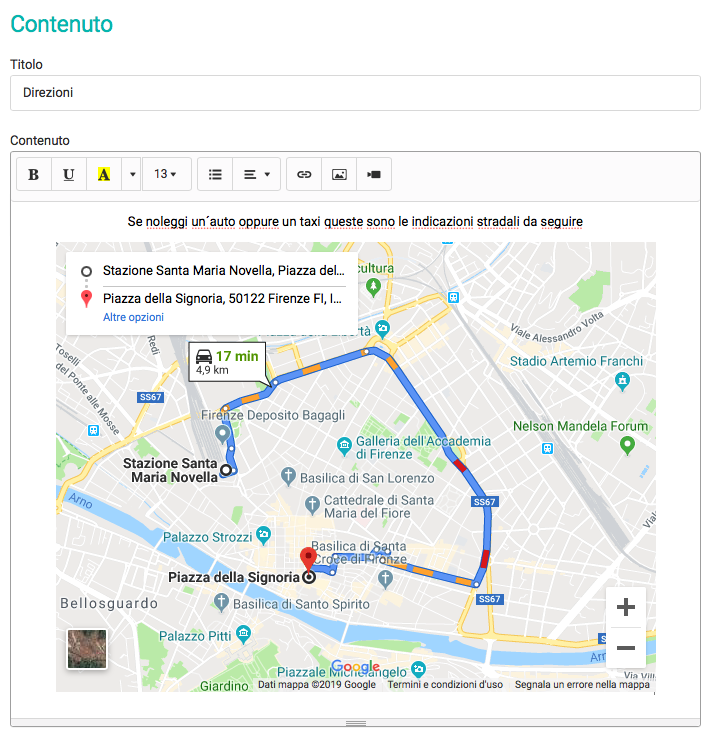Click the 'Altre opzioni' link on the map

coord(134,317)
